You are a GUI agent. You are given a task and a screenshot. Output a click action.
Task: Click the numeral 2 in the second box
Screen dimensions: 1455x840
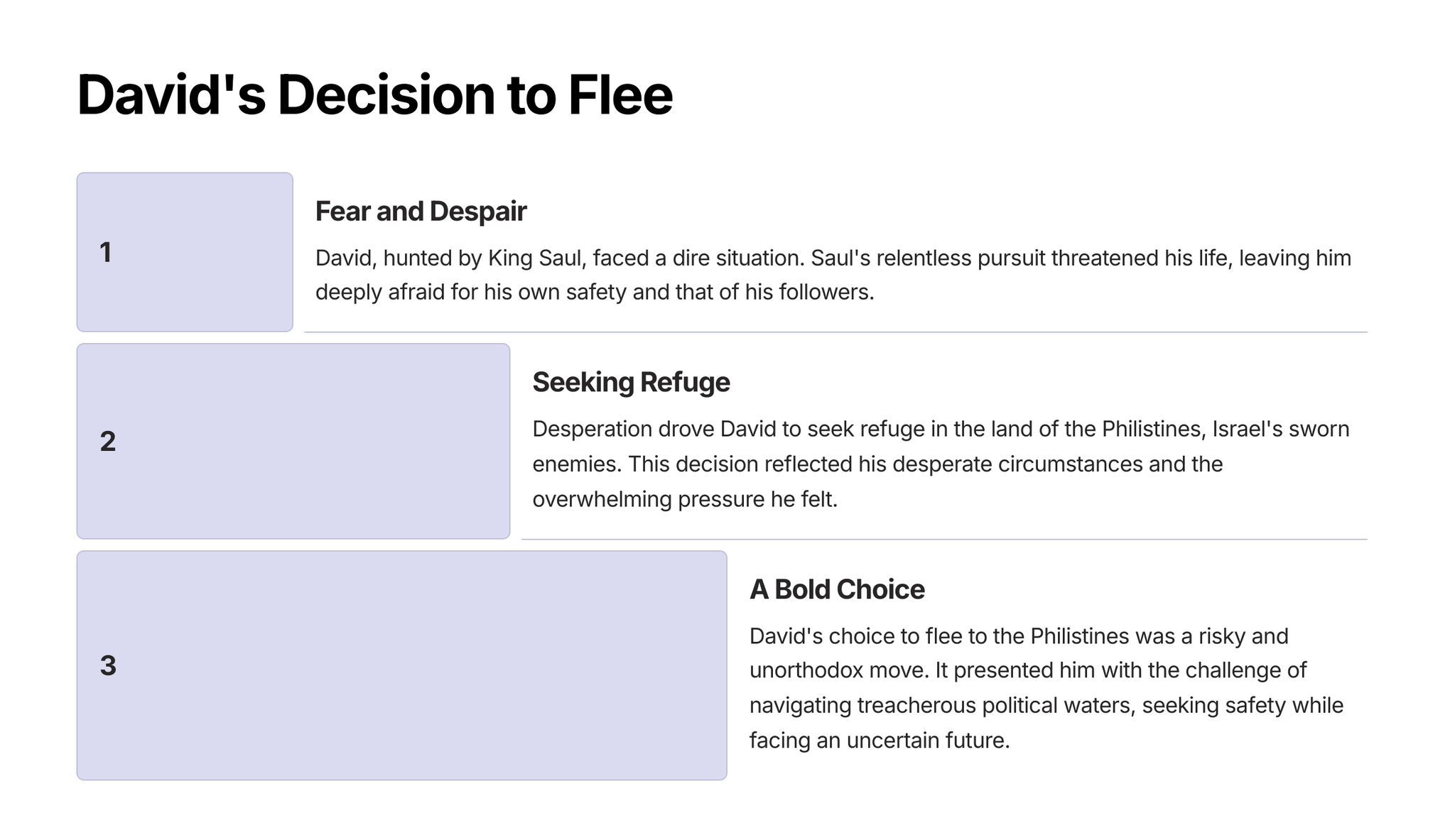(108, 442)
